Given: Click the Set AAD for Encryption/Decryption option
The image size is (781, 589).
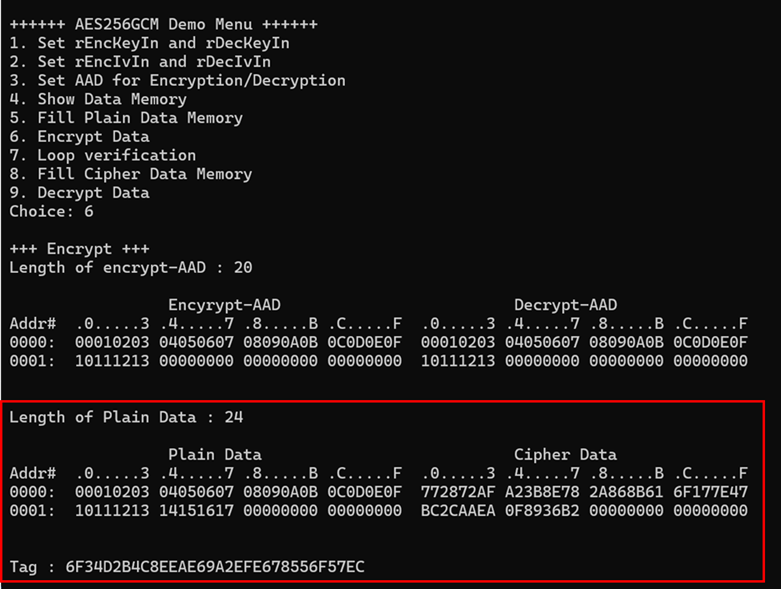Looking at the screenshot, I should (x=178, y=80).
